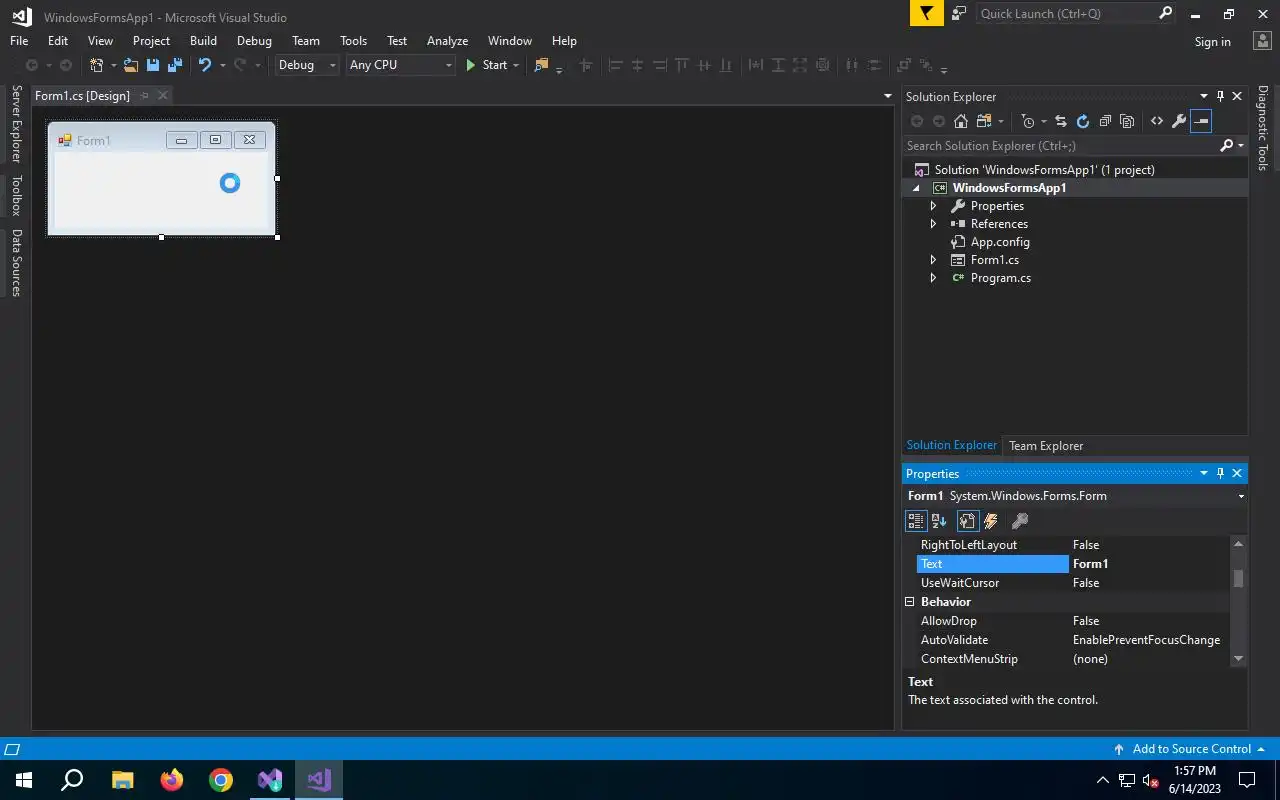Screen dimensions: 1280x800
Task: Collapse the Behavior property category
Action: pos(910,602)
